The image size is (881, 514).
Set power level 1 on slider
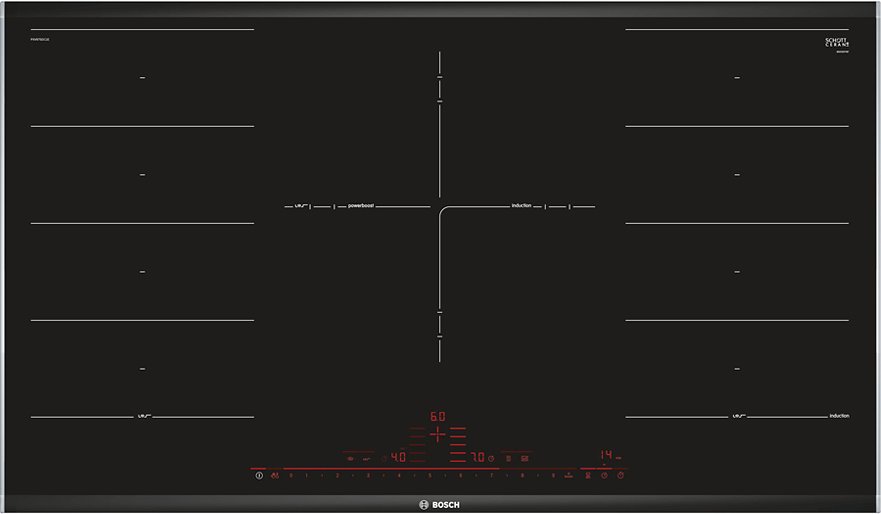tap(306, 475)
